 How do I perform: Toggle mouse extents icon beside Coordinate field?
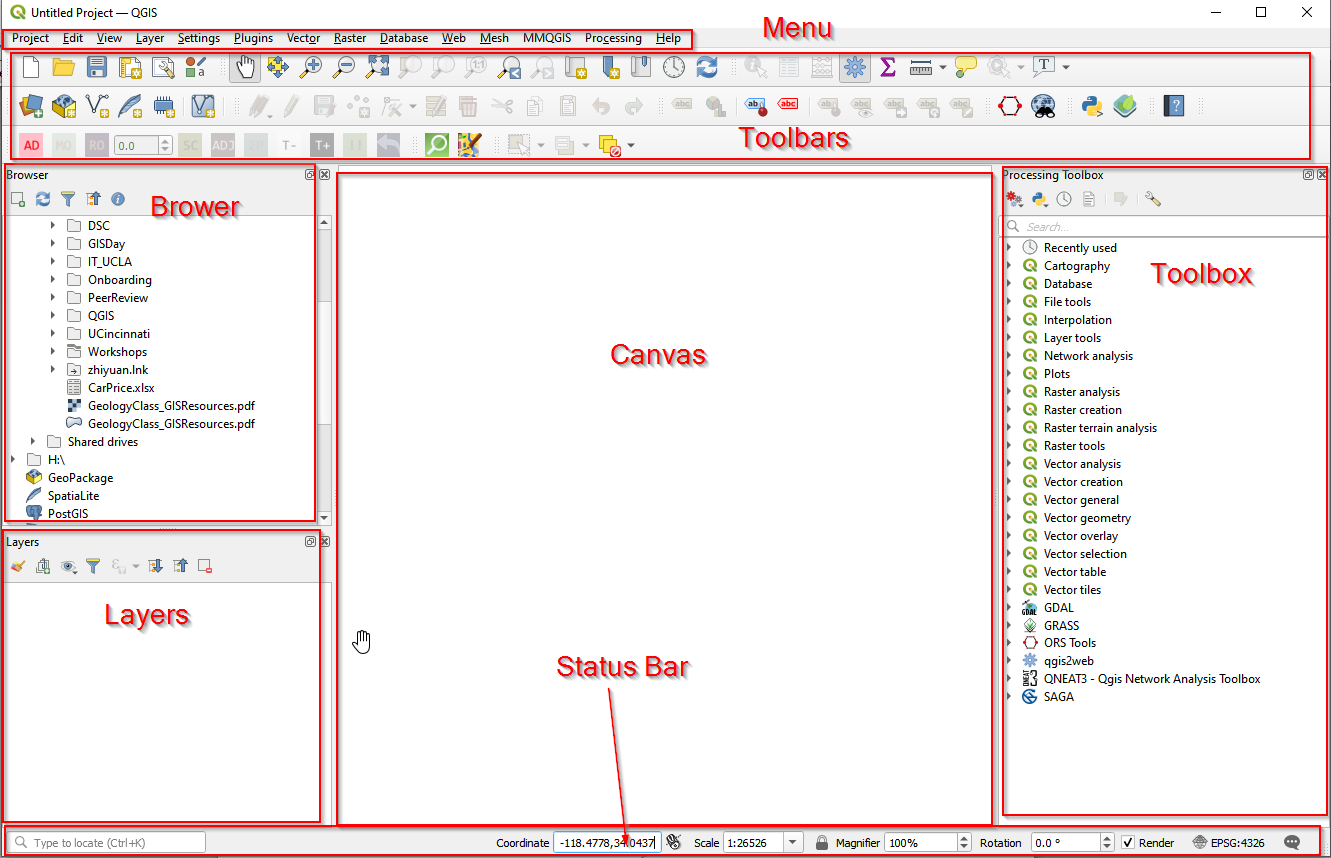(674, 843)
